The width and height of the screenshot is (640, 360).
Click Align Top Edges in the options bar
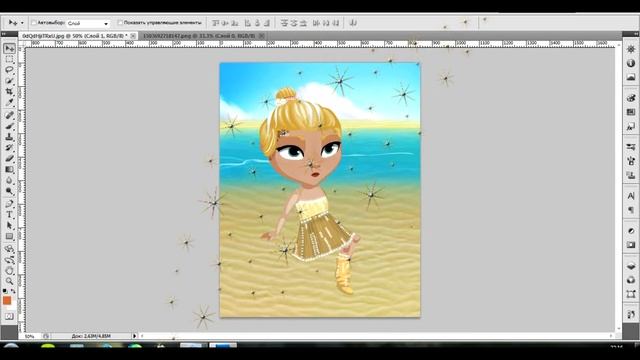(x=216, y=23)
